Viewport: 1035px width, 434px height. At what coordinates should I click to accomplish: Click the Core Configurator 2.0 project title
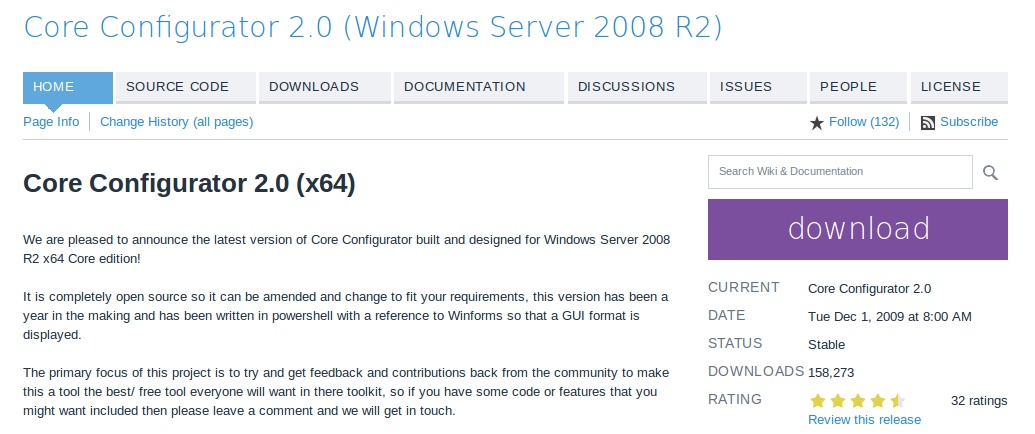[372, 27]
